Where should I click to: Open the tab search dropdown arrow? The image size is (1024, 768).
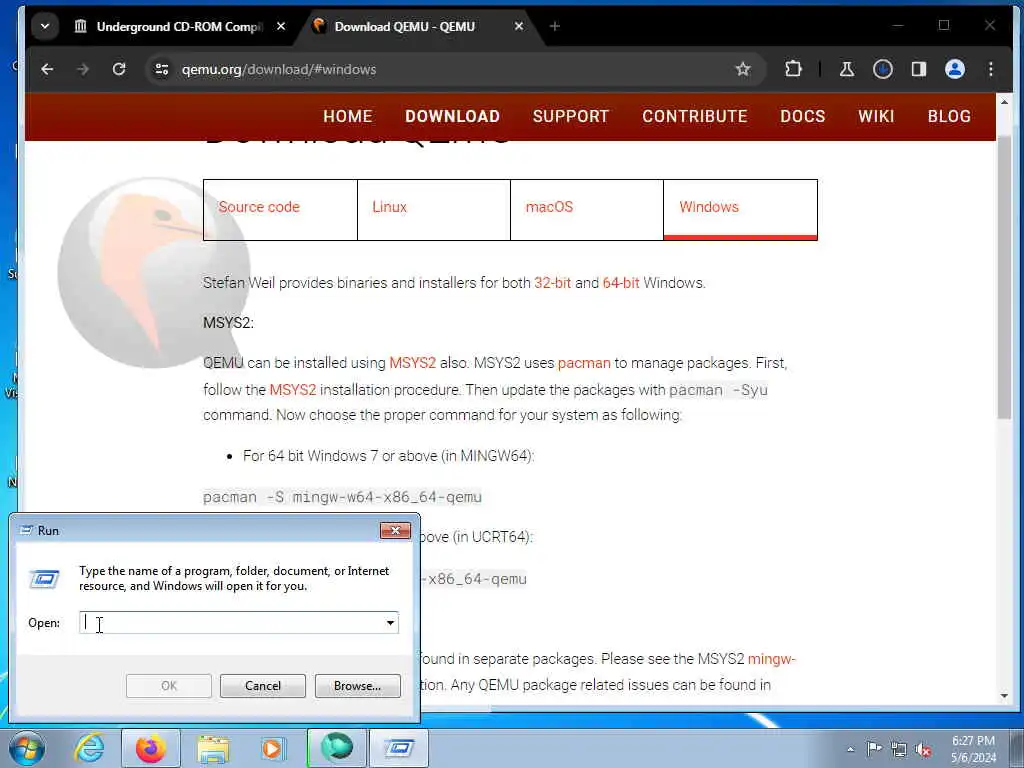click(x=45, y=27)
